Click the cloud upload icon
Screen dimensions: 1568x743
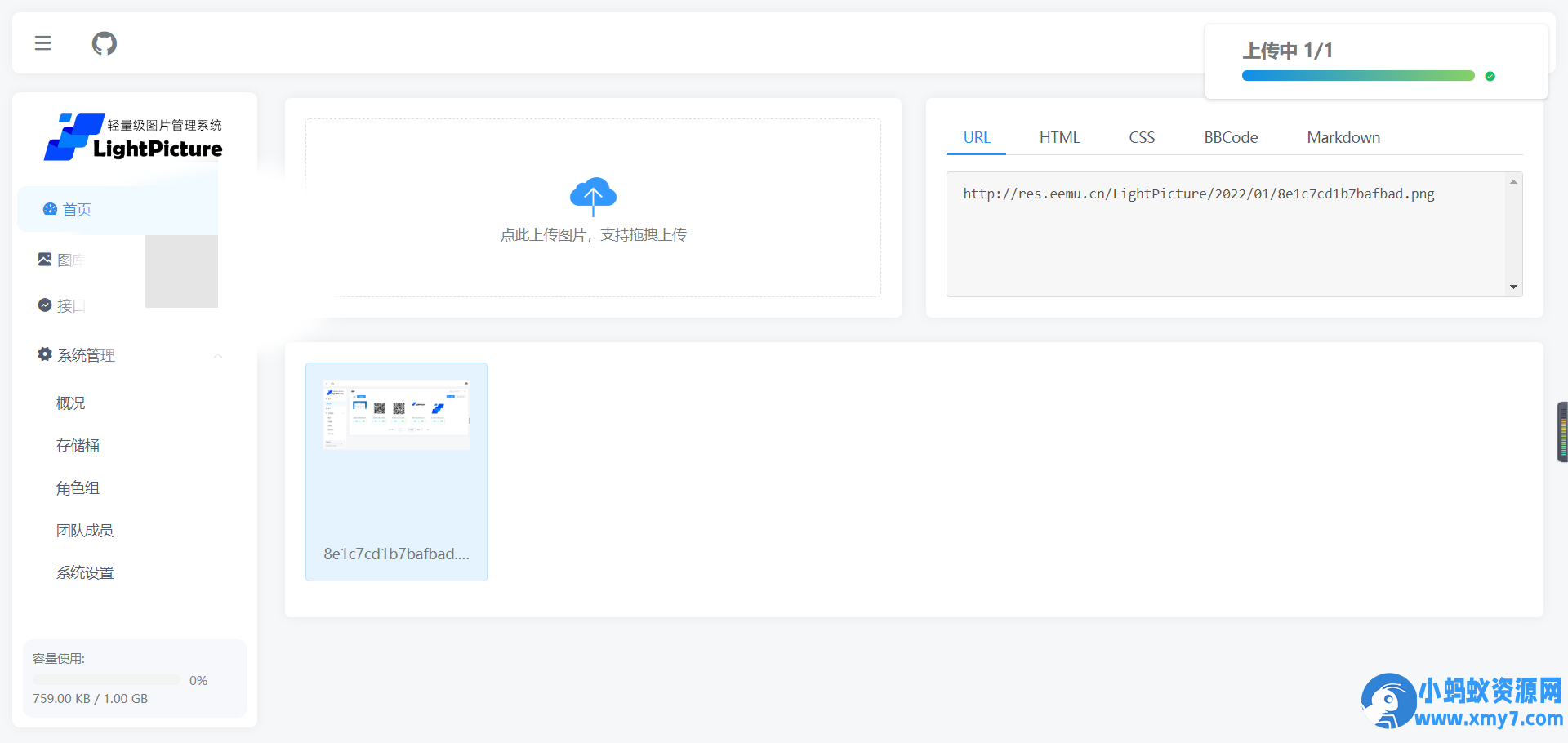point(593,195)
